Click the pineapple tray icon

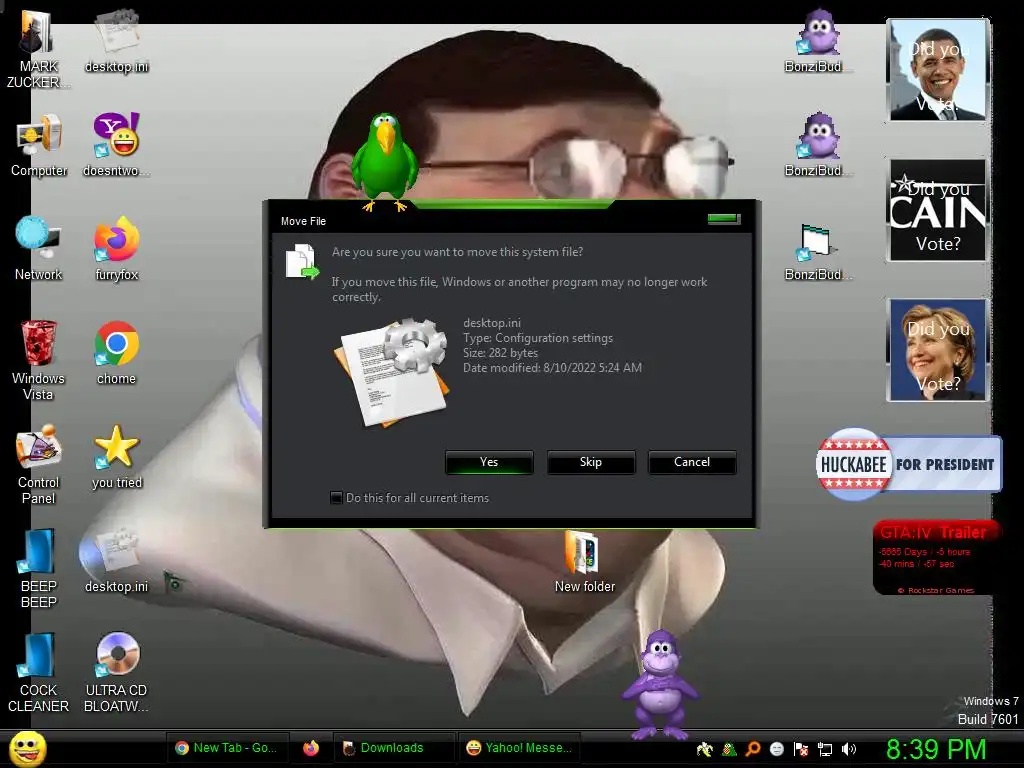click(729, 749)
